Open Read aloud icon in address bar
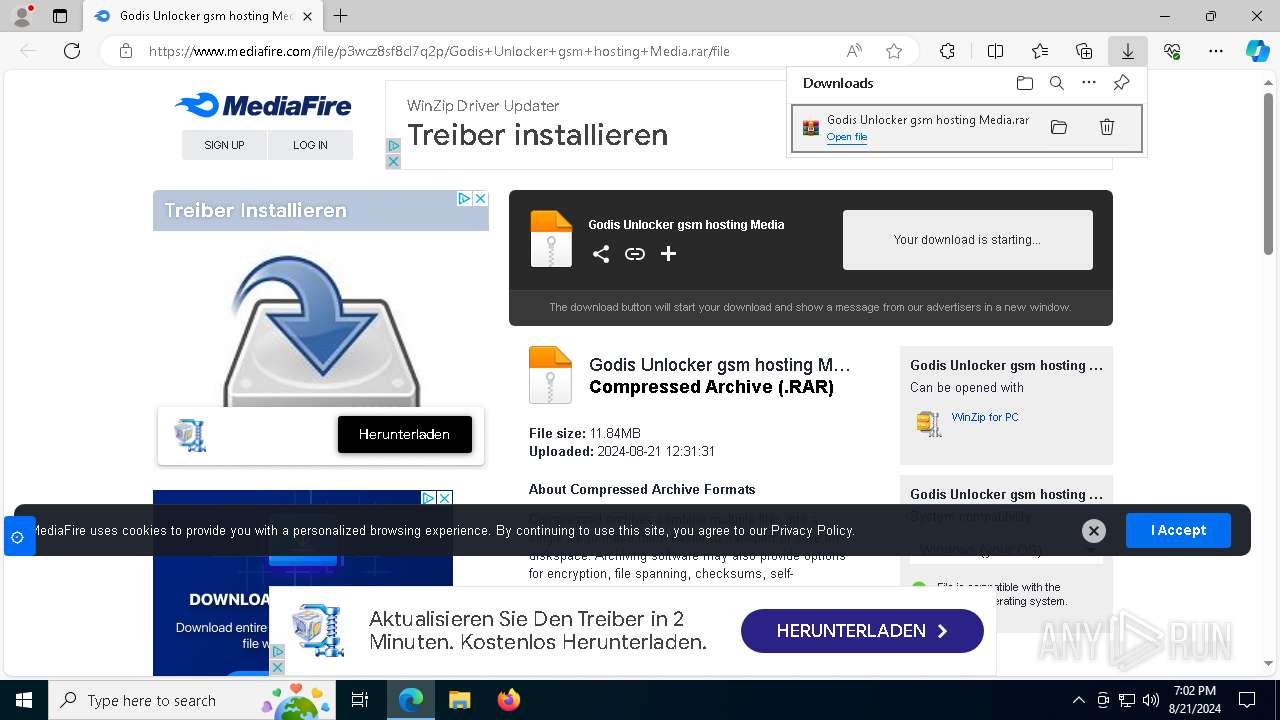This screenshot has width=1280, height=720. click(854, 51)
